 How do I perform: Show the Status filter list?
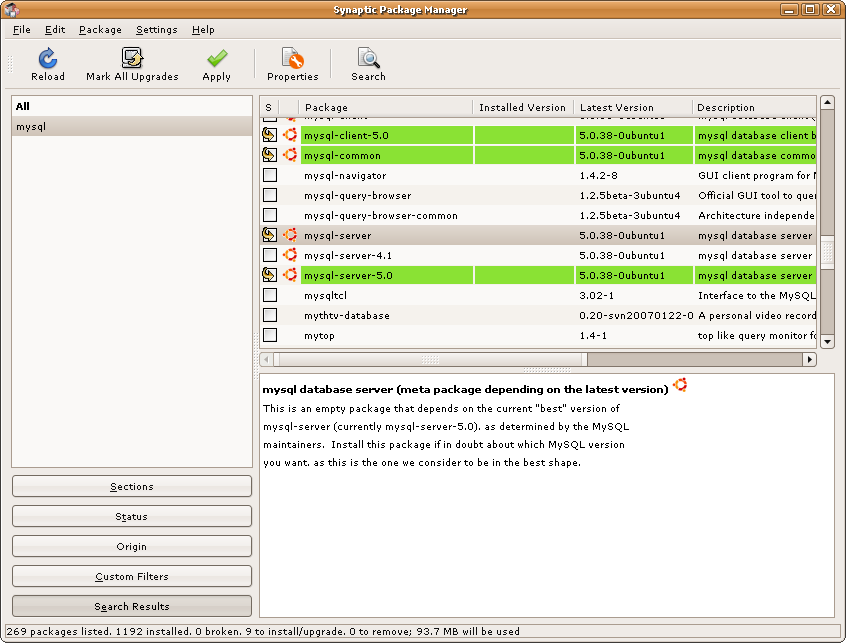tap(132, 516)
